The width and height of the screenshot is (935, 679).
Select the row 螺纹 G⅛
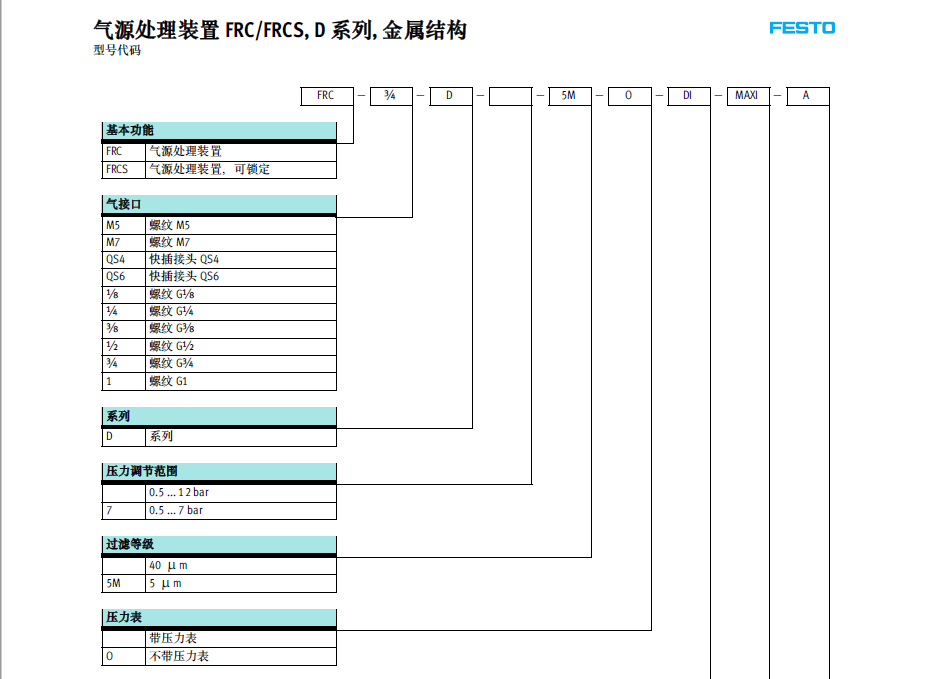pyautogui.click(x=219, y=294)
